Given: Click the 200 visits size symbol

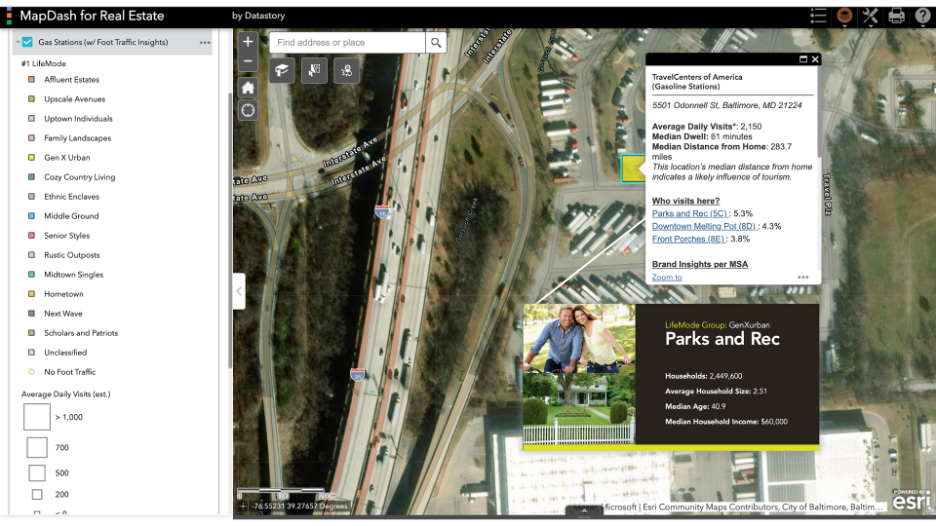Looking at the screenshot, I should click(37, 494).
